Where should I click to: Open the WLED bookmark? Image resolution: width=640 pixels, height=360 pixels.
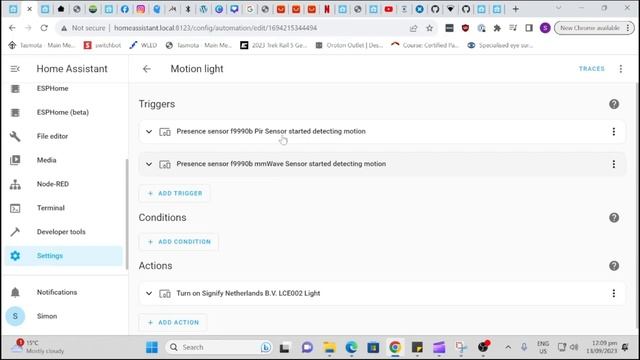click(x=143, y=45)
